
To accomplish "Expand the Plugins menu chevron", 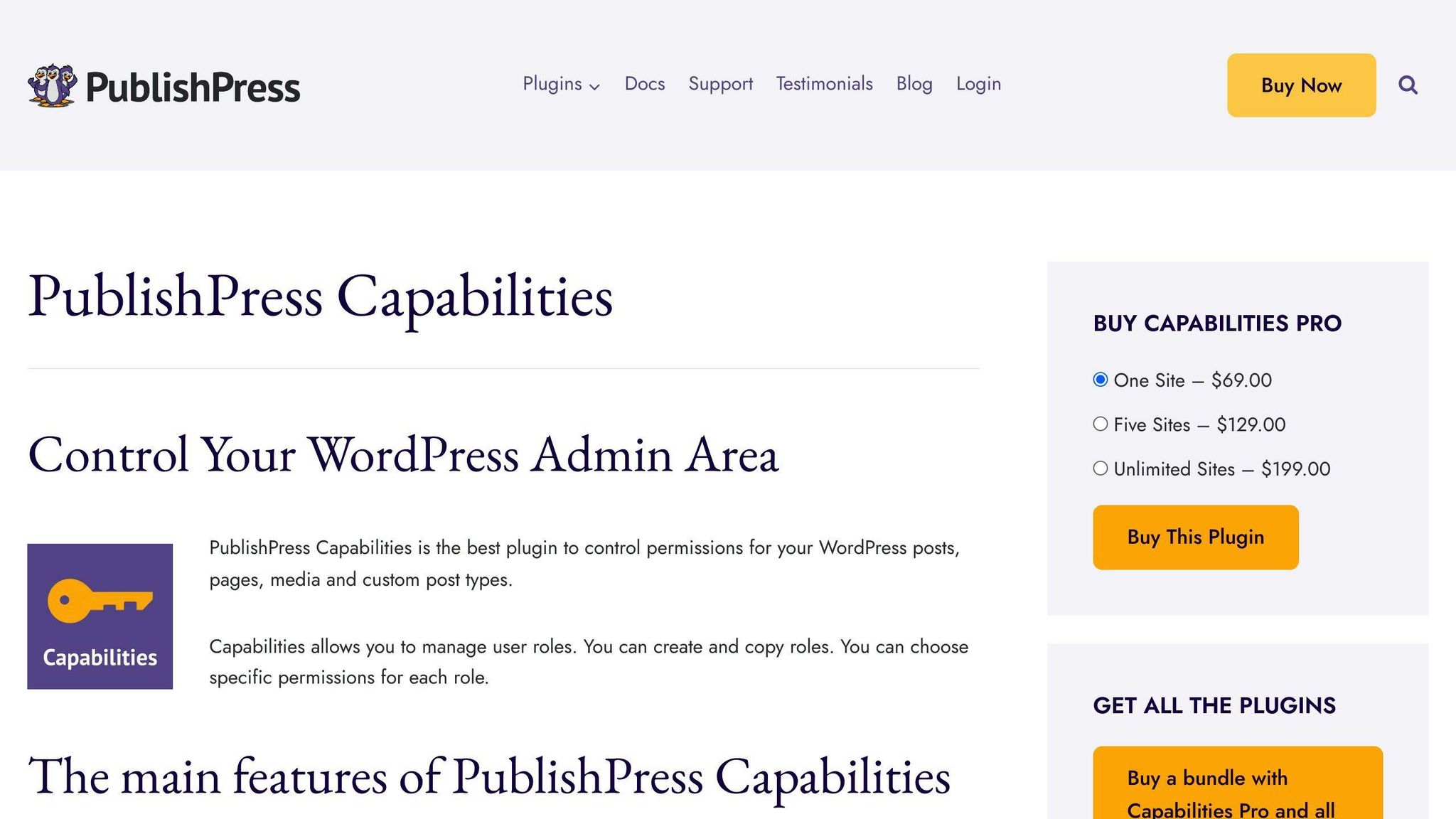I will (x=595, y=86).
